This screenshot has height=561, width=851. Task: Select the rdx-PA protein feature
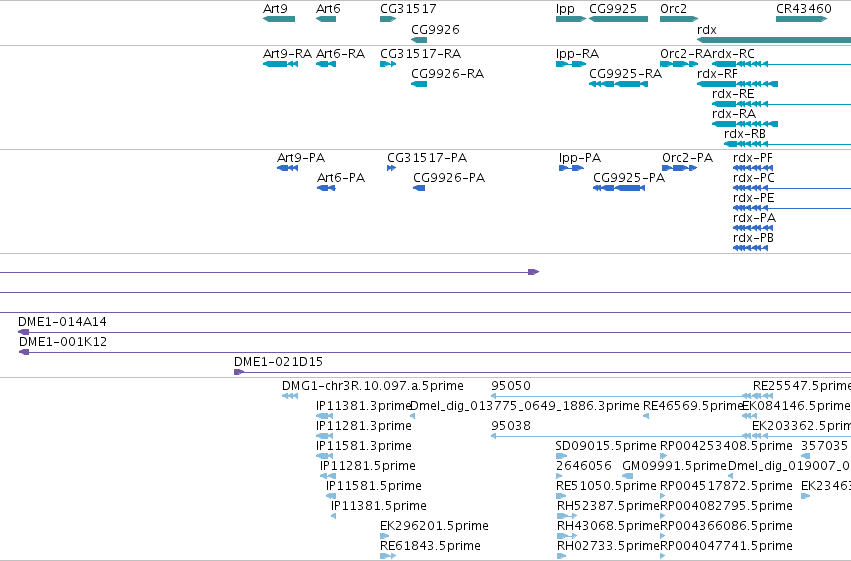(753, 228)
